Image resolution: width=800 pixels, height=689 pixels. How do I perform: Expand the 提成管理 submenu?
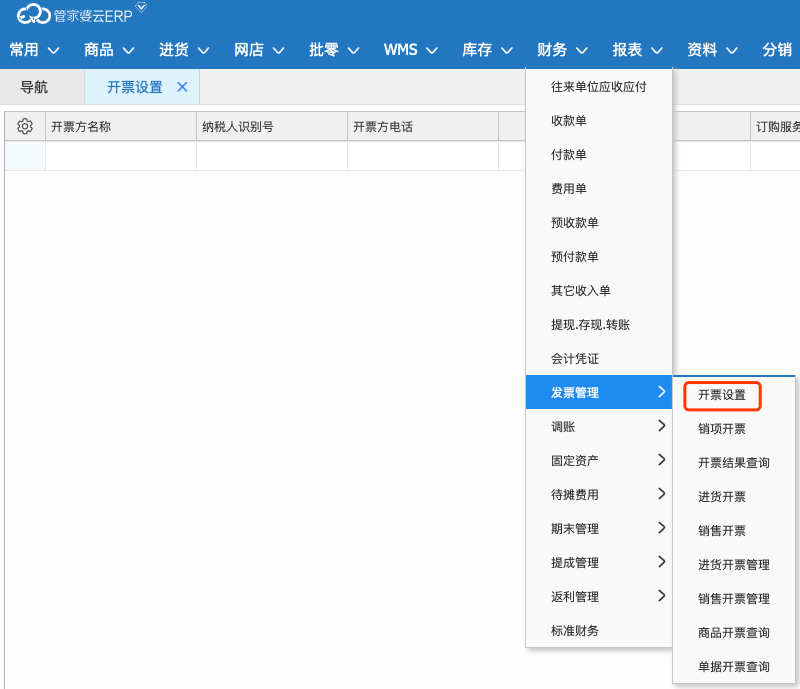(x=598, y=562)
